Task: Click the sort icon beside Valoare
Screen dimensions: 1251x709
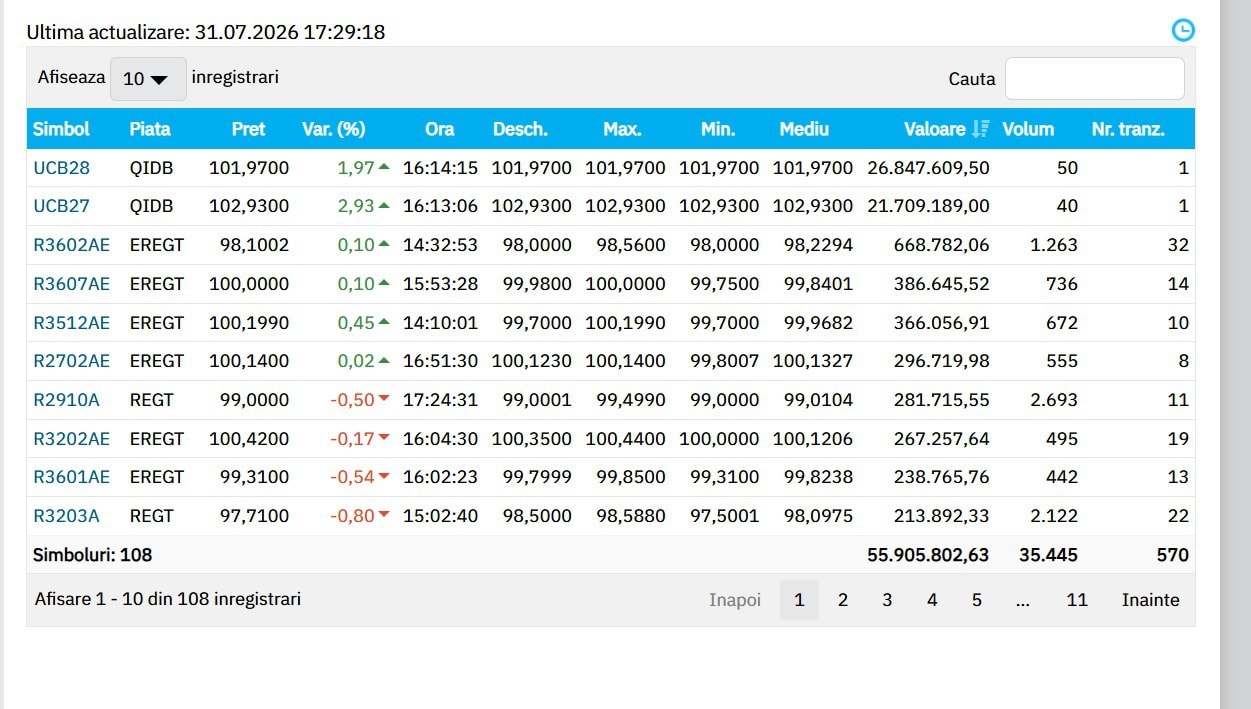Action: (980, 129)
